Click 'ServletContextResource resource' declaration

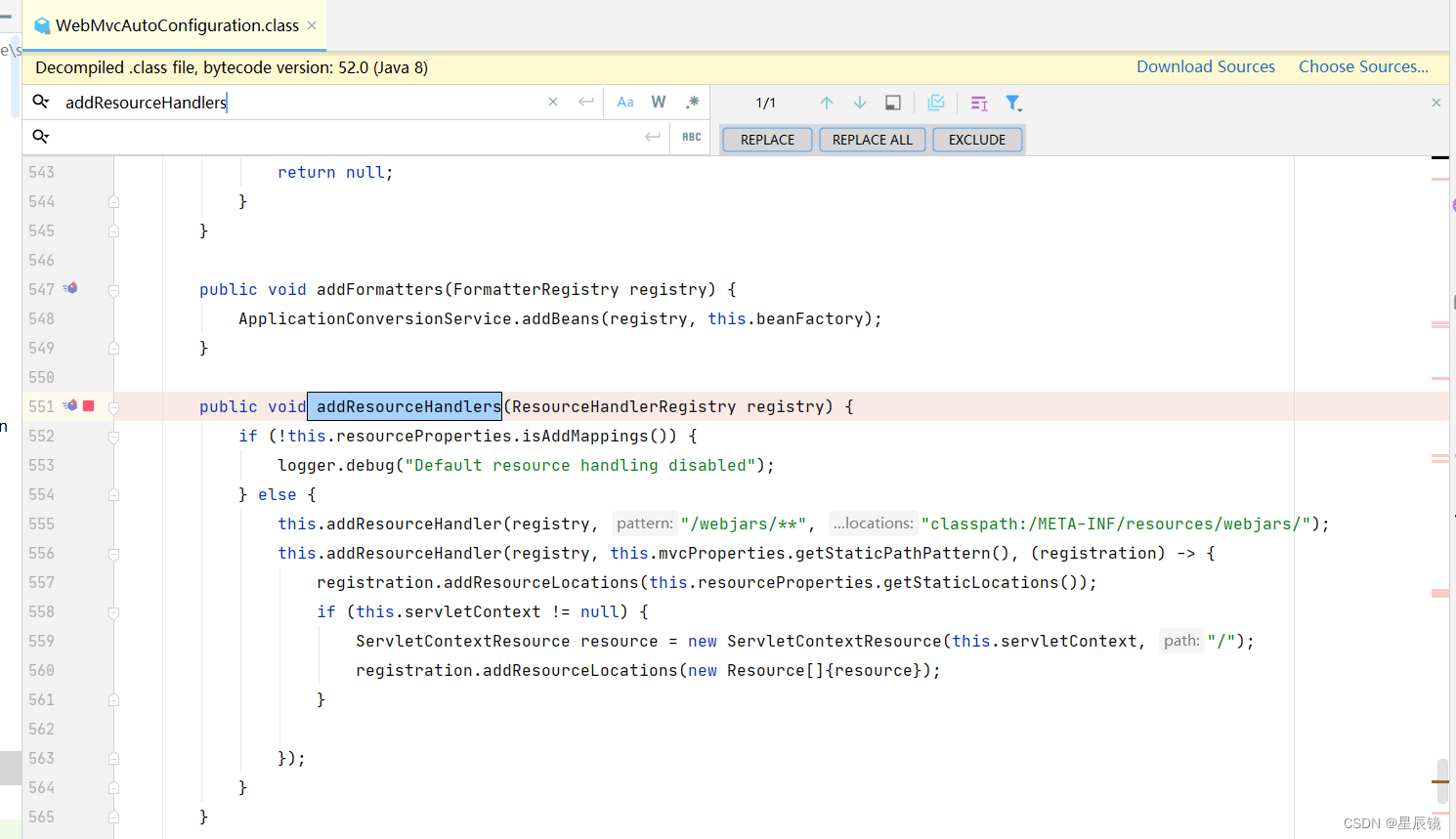pos(506,641)
